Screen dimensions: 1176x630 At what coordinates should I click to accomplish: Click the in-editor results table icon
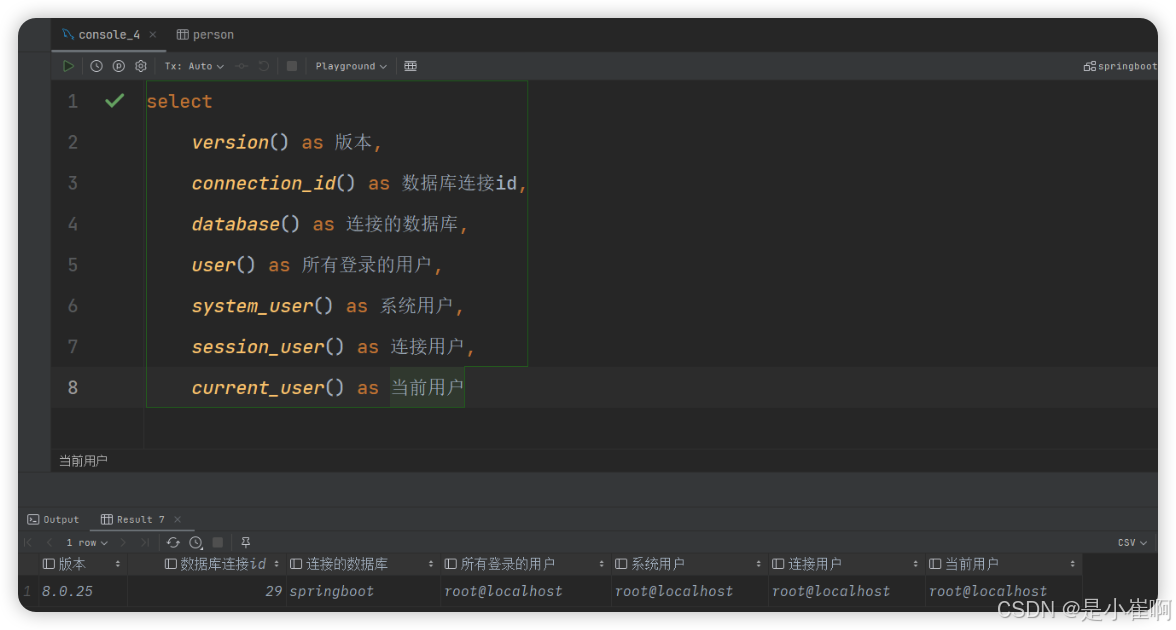click(x=410, y=66)
